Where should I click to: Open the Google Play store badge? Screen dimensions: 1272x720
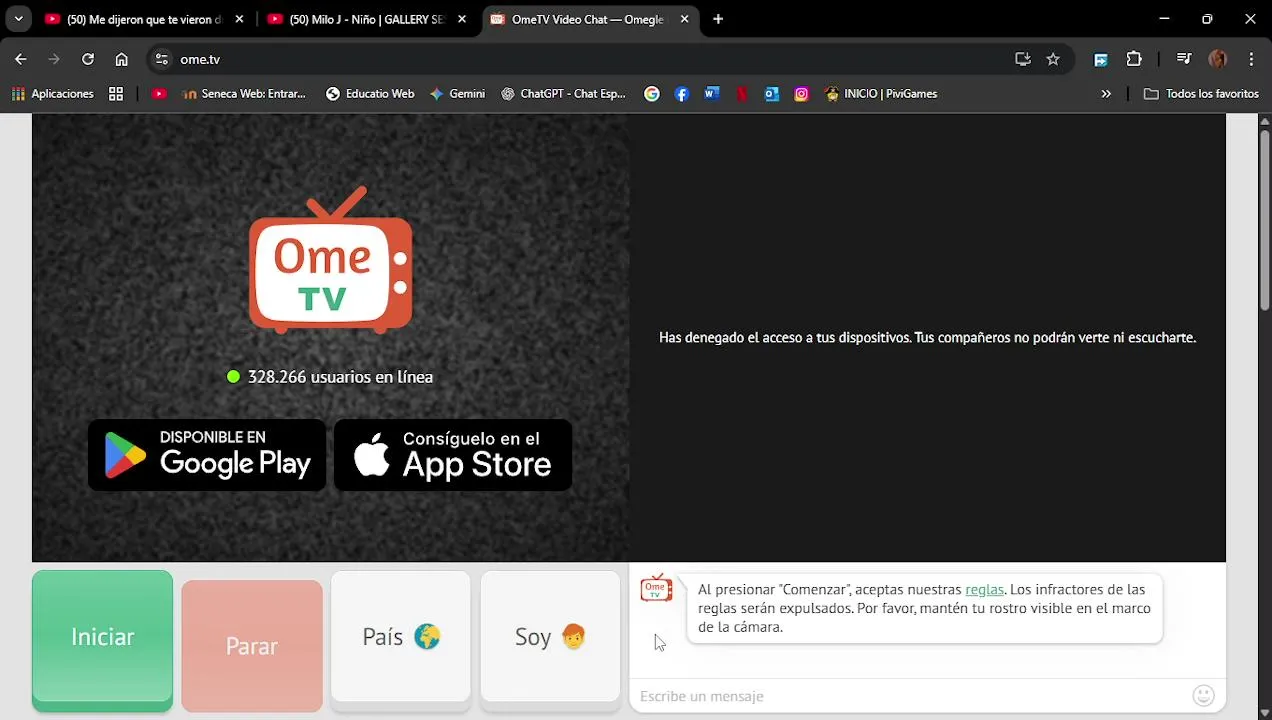click(x=207, y=455)
